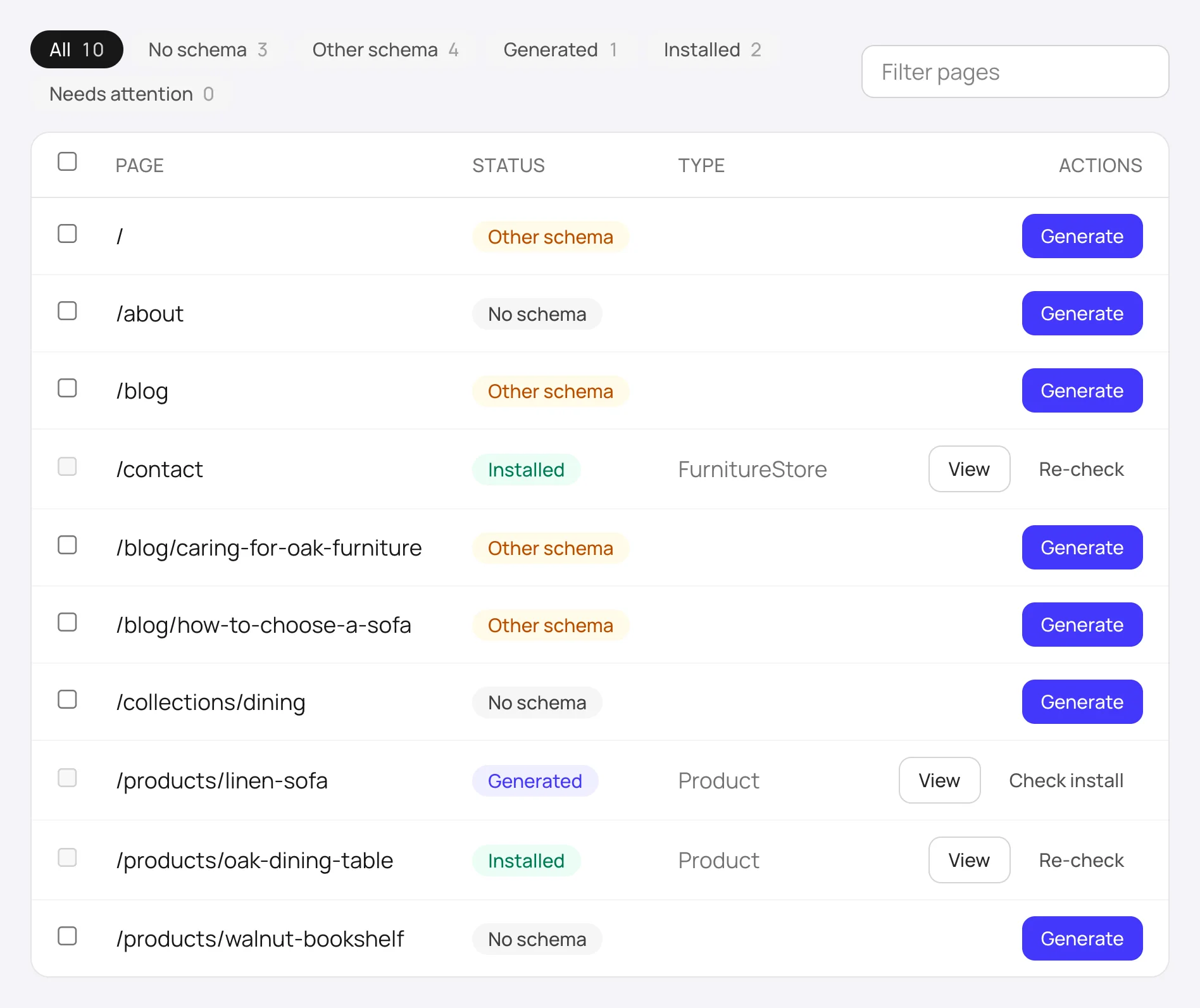Select the /blog/how-to-choose-a-sofa row checkbox
Screen dimensions: 1200x1008
click(67, 622)
